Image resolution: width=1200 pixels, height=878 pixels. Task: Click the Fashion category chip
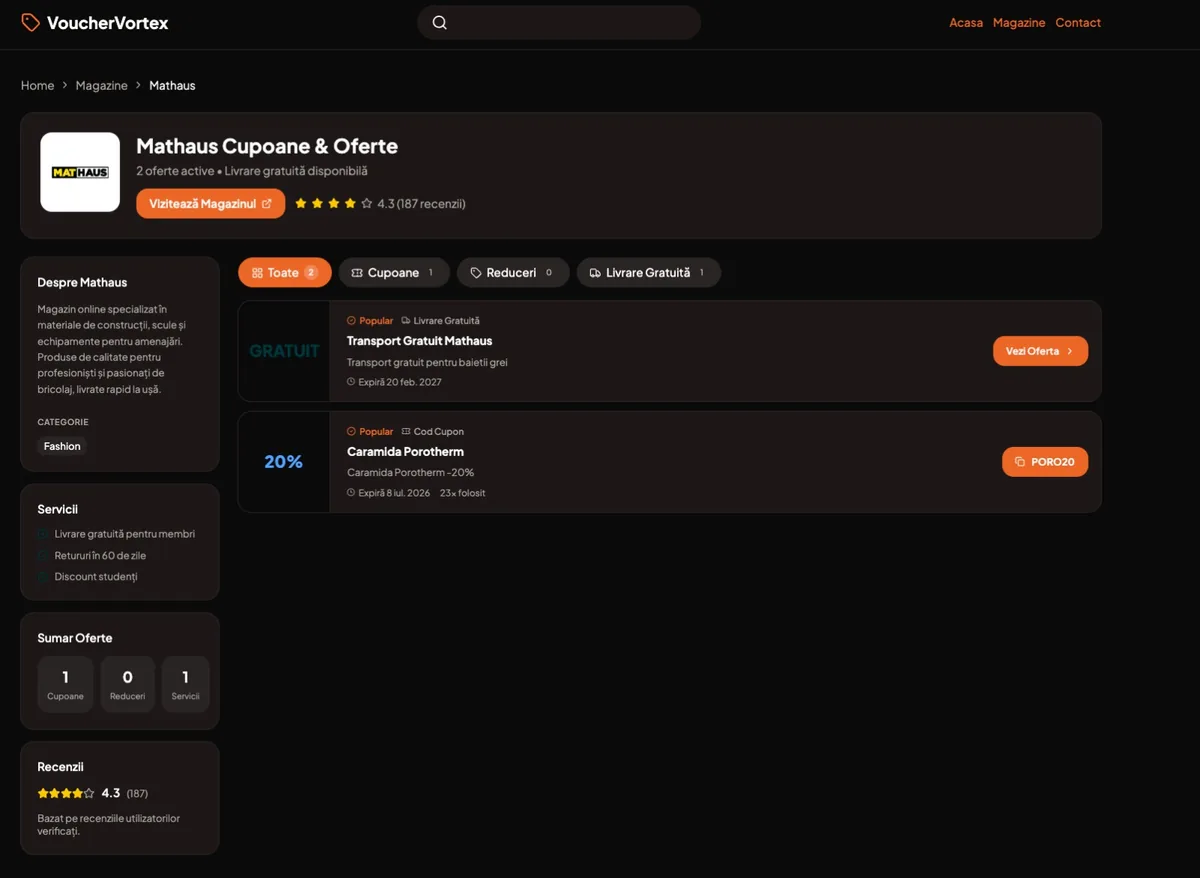62,447
